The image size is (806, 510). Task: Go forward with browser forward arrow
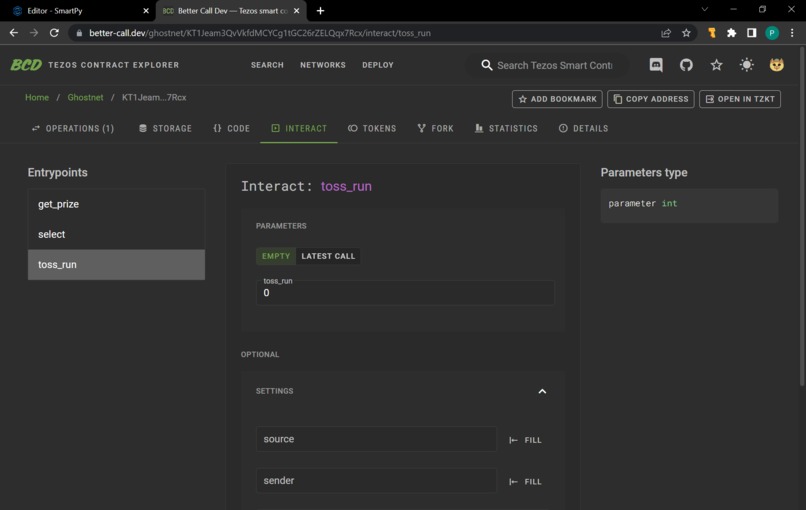pyautogui.click(x=34, y=33)
